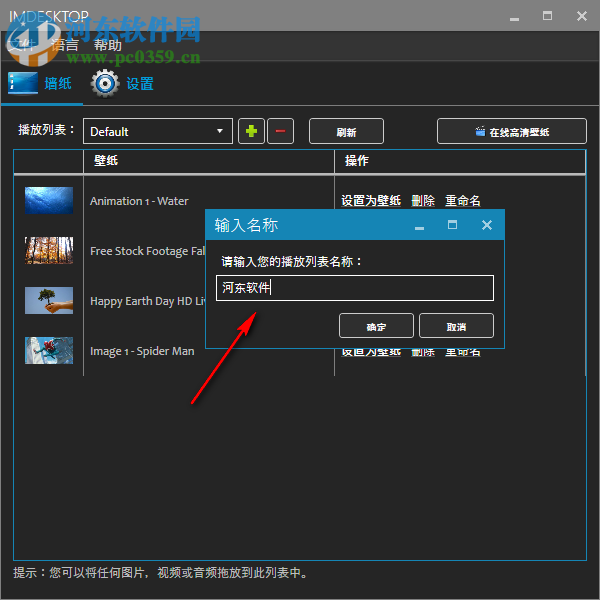The image size is (600, 600).
Task: Select the forest footage thumbnail
Action: [49, 251]
